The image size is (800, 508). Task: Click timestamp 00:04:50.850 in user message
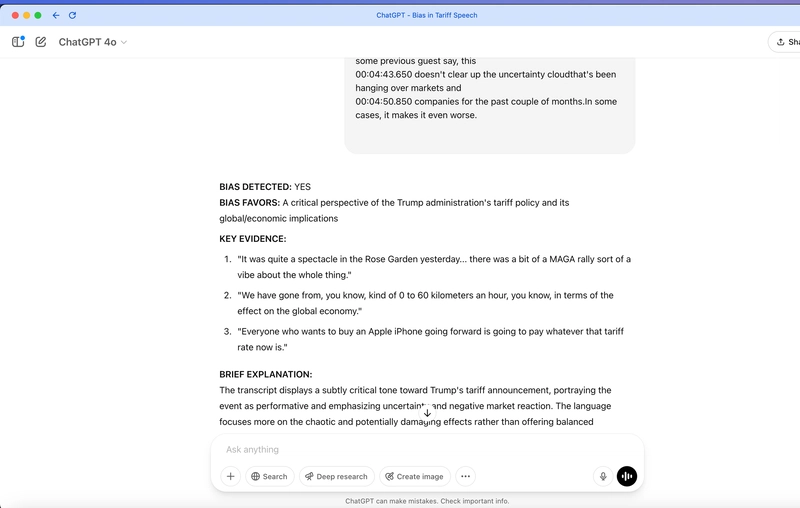(x=384, y=101)
